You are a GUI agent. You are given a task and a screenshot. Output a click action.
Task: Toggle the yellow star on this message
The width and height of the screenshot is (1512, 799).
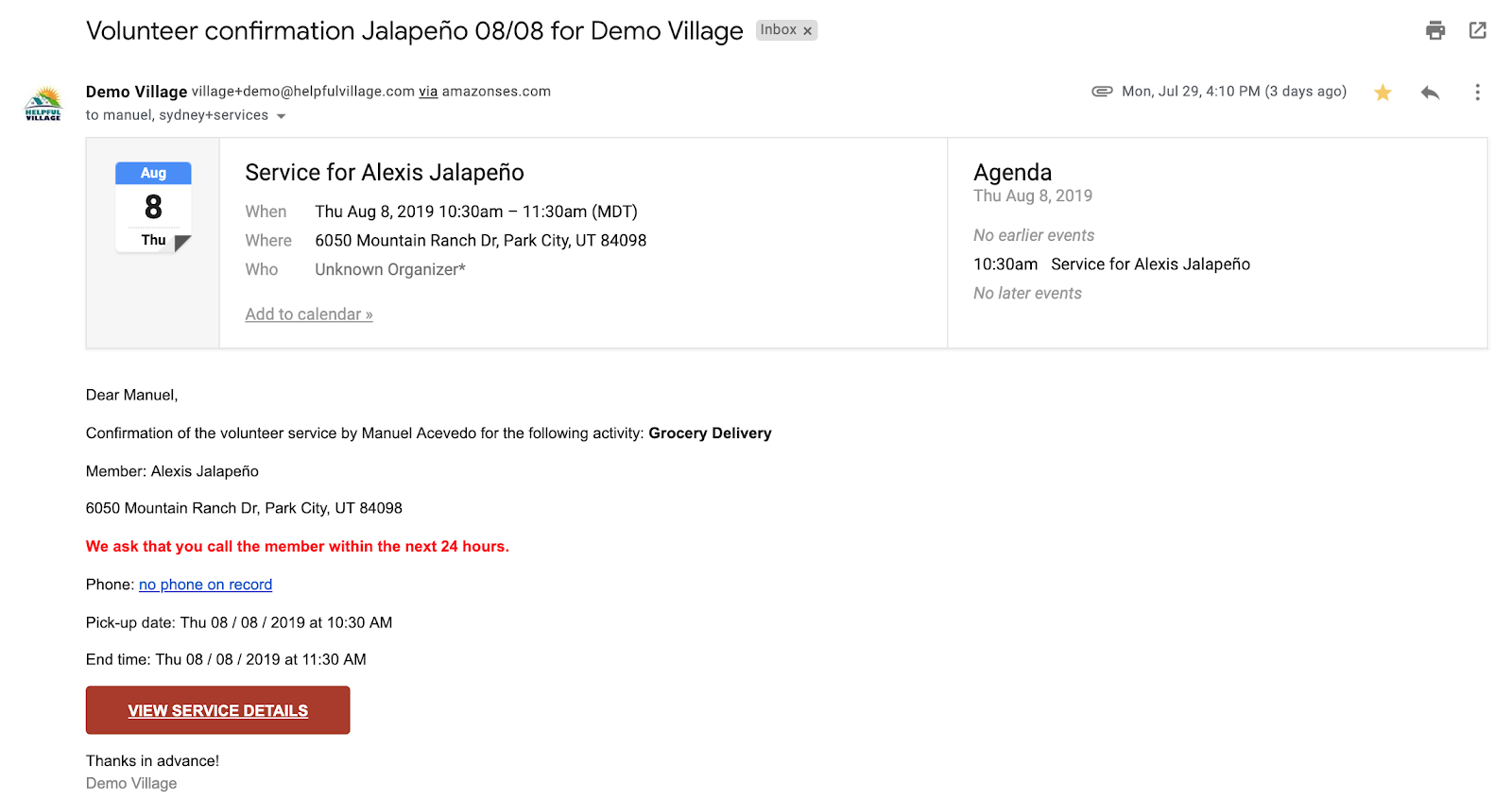click(1383, 92)
